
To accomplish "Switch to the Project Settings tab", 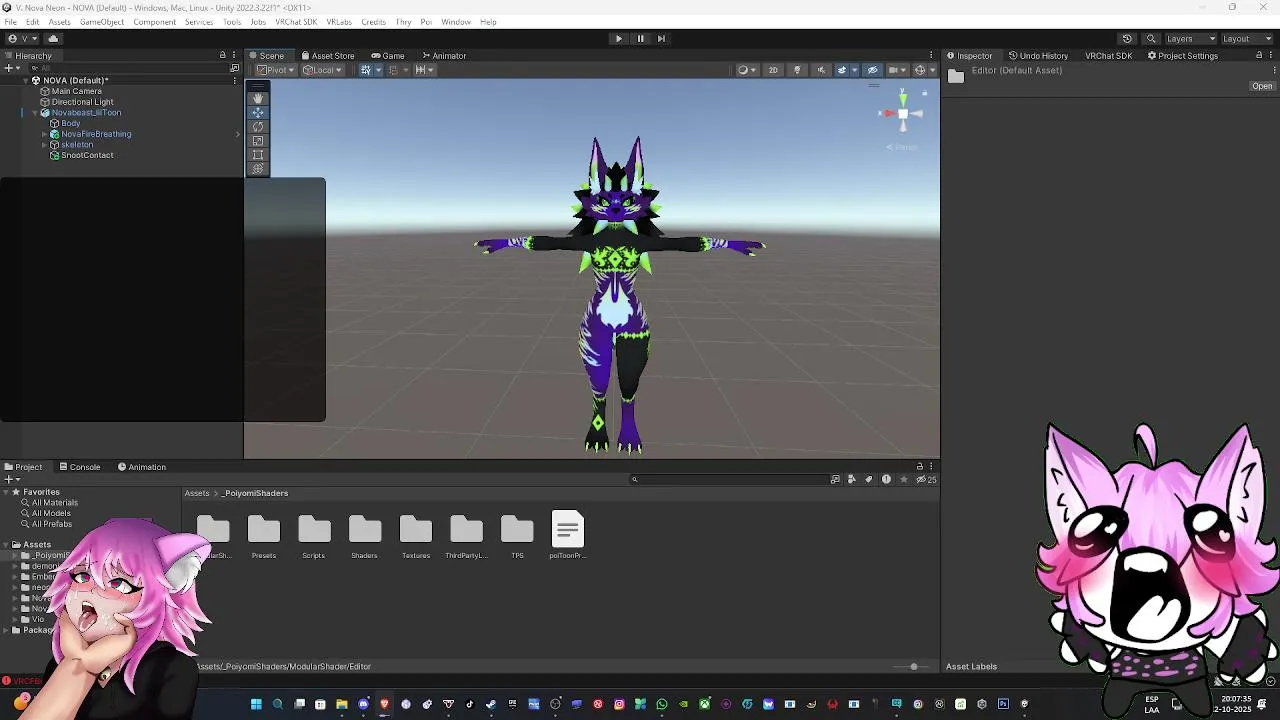I will (1183, 56).
